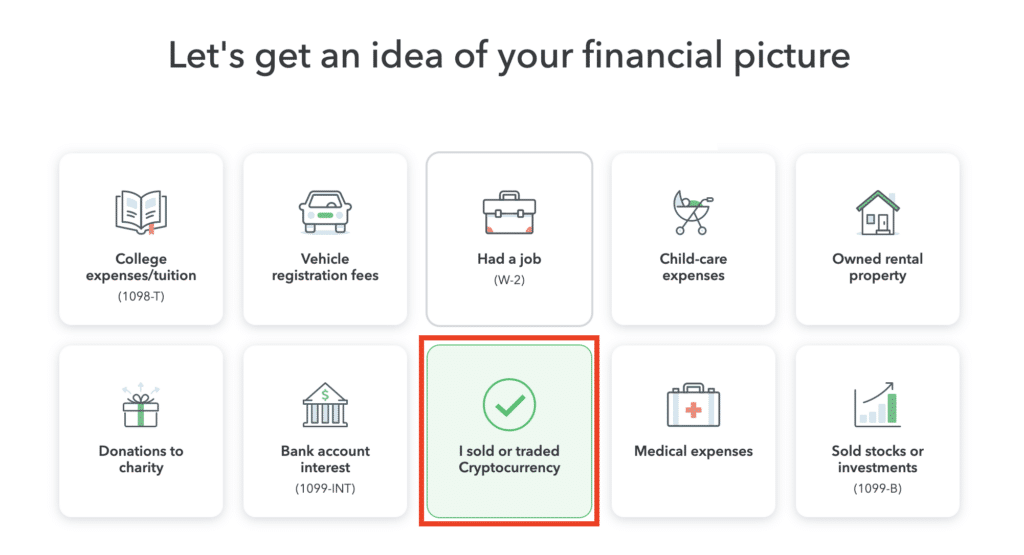This screenshot has width=1024, height=555.
Task: Pick the Medical expenses label
Action: pyautogui.click(x=694, y=451)
